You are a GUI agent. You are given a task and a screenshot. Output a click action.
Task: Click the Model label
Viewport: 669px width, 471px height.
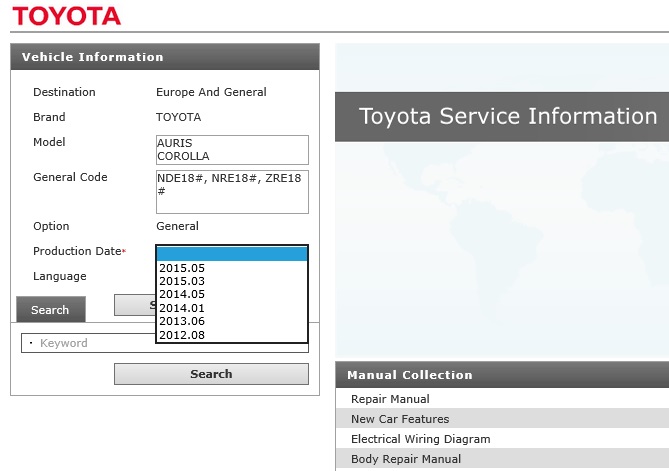[x=49, y=142]
